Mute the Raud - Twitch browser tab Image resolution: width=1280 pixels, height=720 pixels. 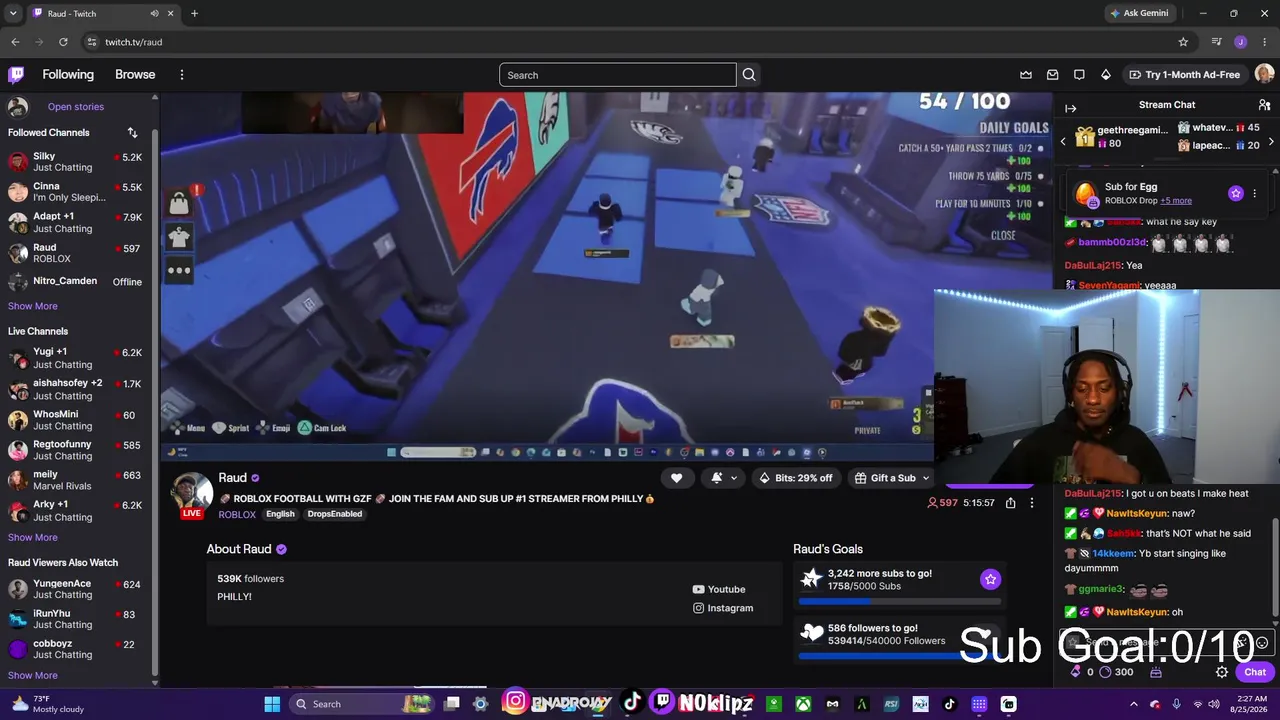tap(155, 13)
